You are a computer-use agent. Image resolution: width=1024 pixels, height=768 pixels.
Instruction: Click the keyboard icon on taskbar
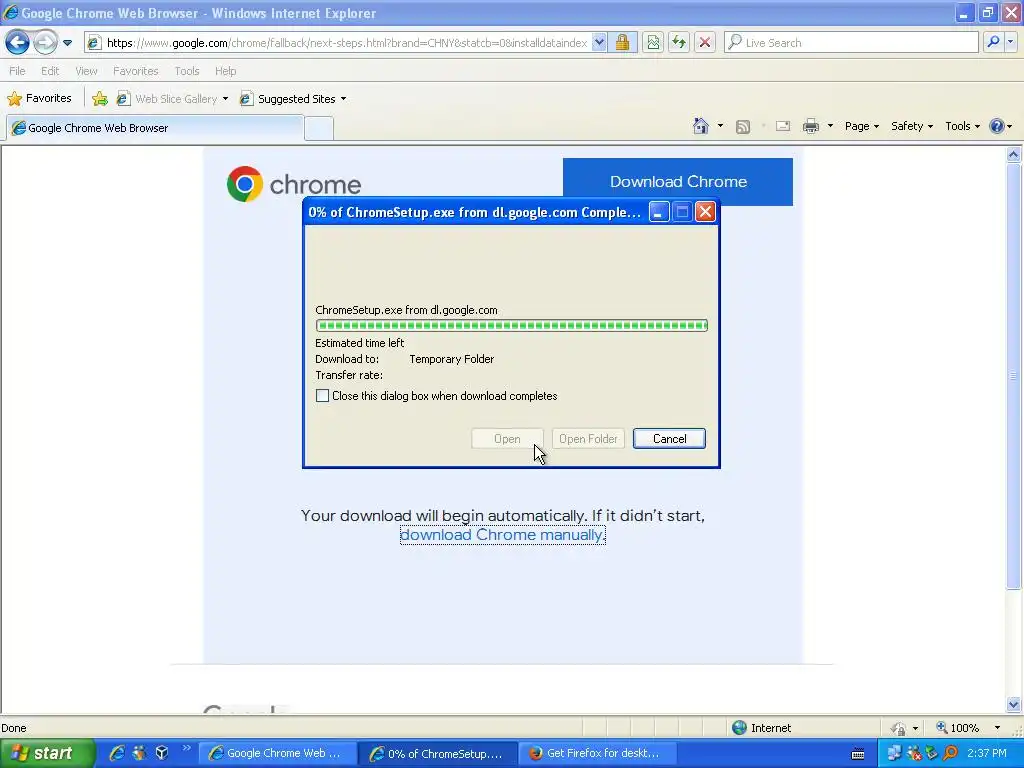[858, 754]
